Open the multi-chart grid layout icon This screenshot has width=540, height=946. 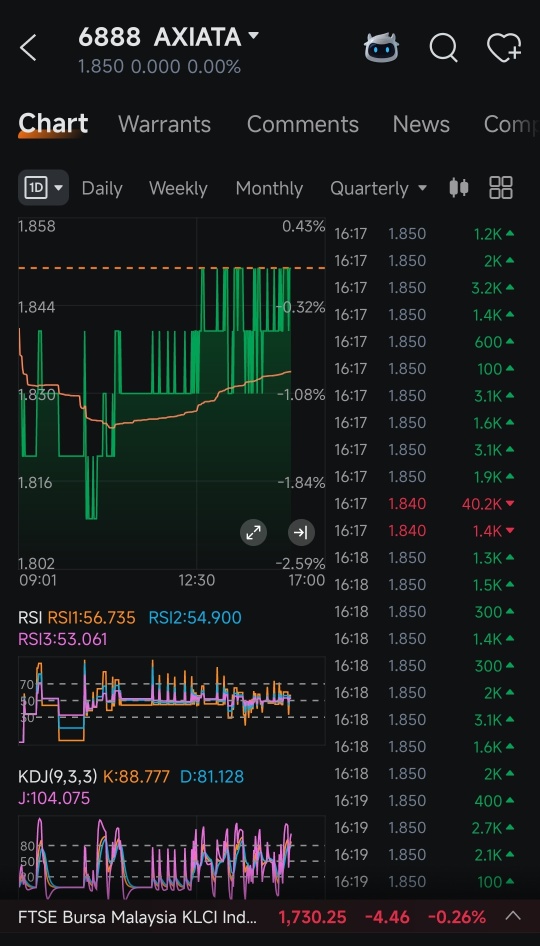tap(501, 188)
